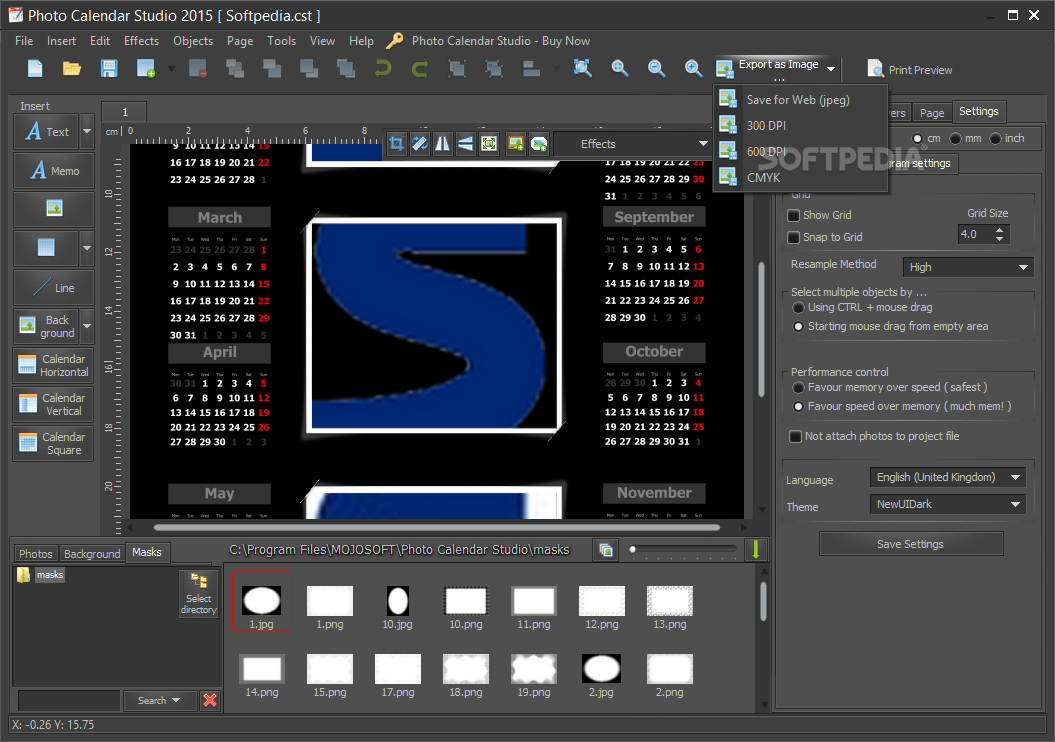Zoom to fit the page

583,69
